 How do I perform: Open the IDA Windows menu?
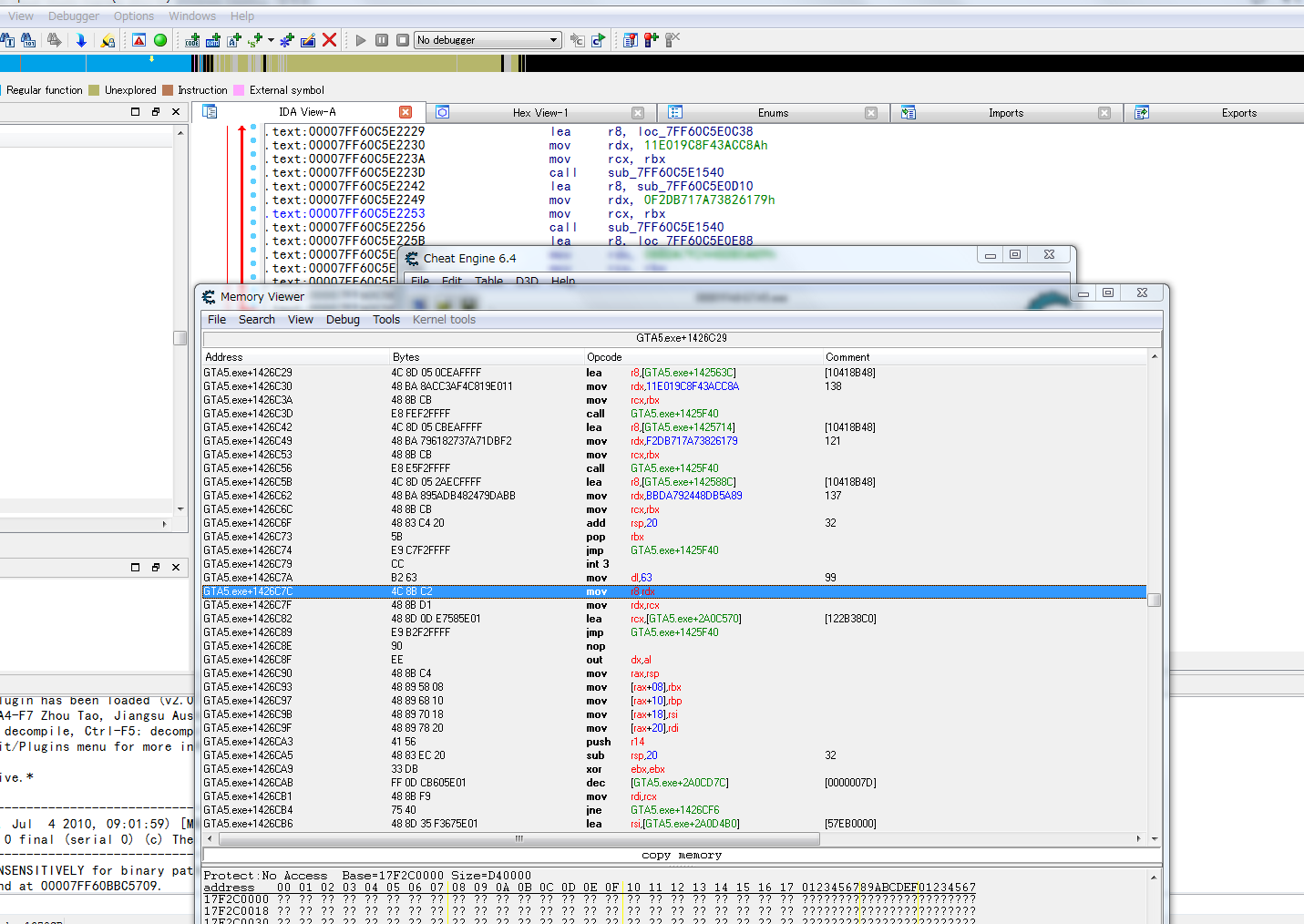point(192,16)
